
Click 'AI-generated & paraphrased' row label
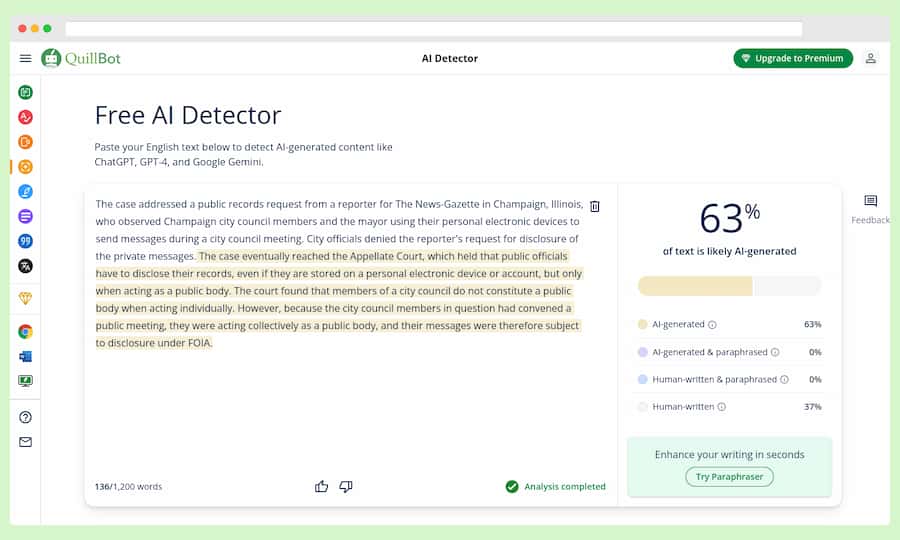[x=709, y=352]
